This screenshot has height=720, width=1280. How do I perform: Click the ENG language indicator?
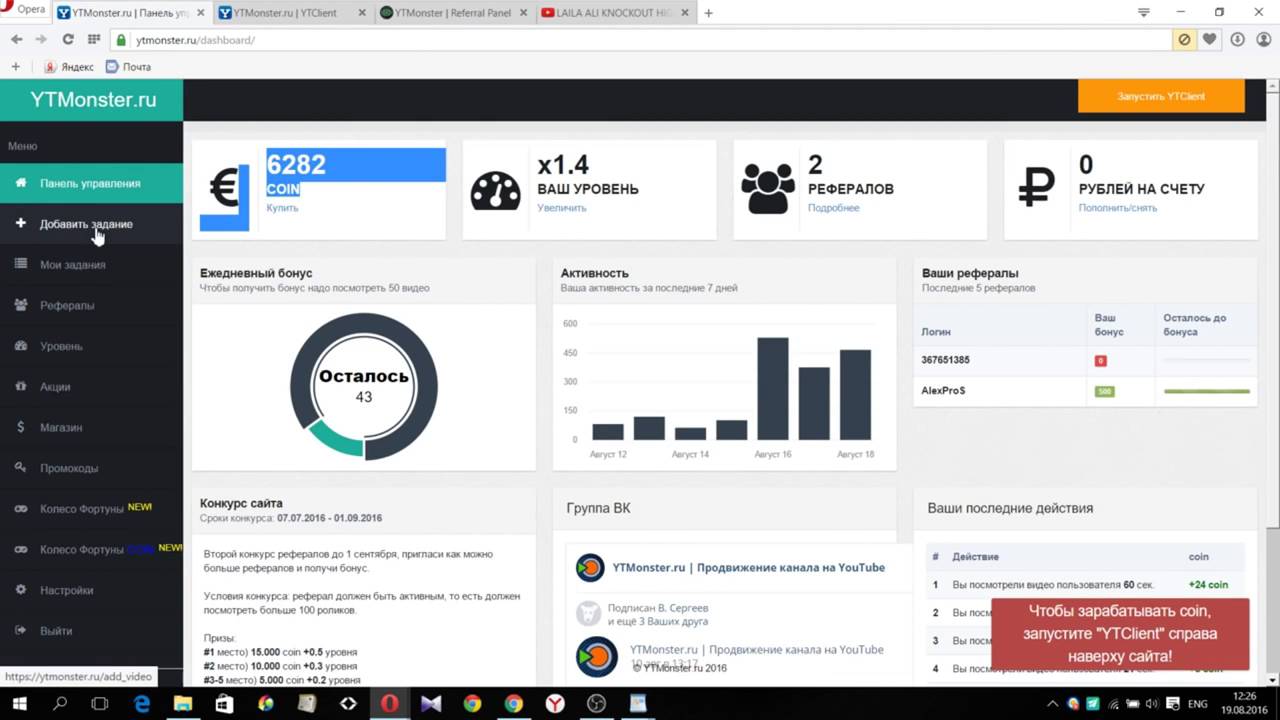click(1197, 704)
